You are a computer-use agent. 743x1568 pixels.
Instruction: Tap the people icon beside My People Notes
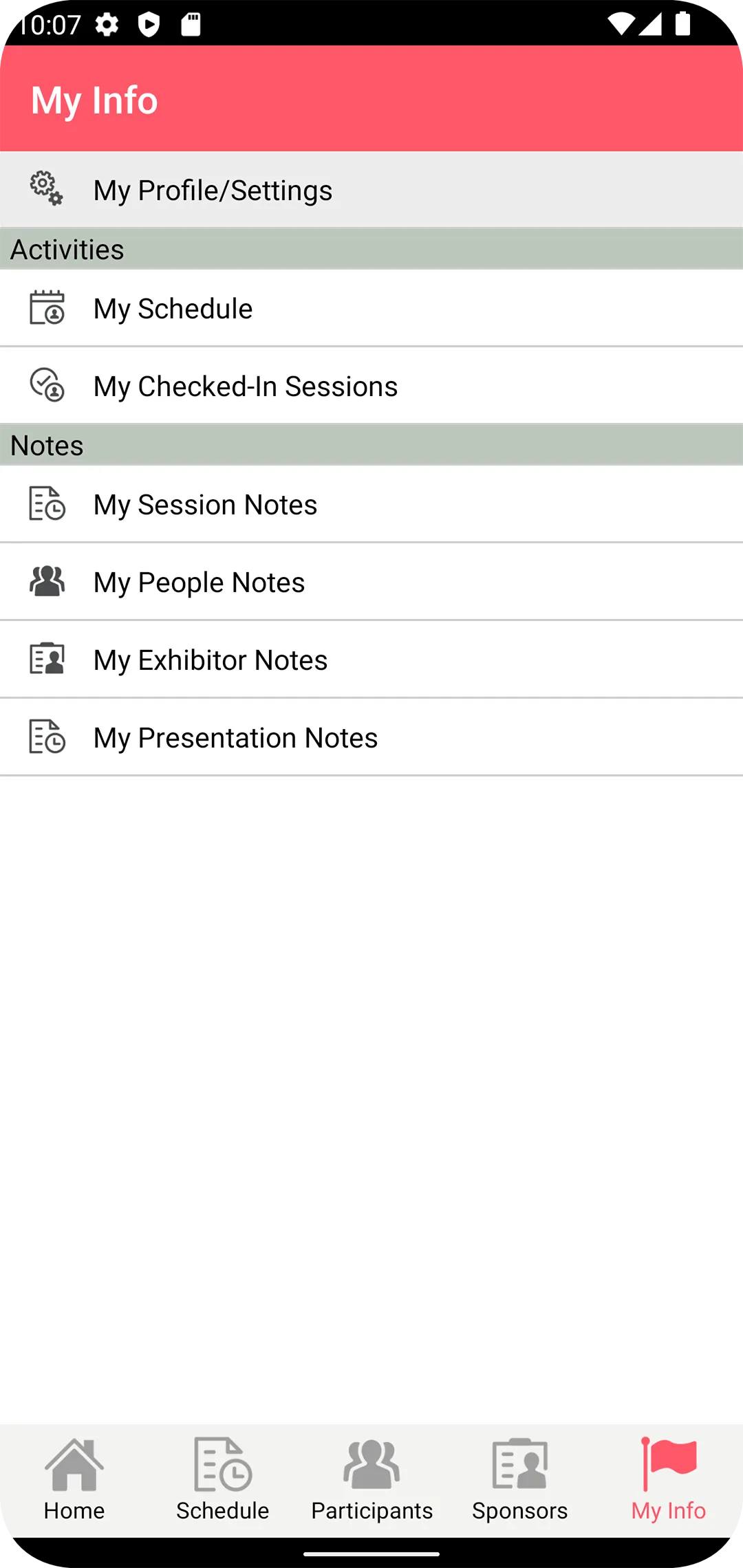click(47, 581)
